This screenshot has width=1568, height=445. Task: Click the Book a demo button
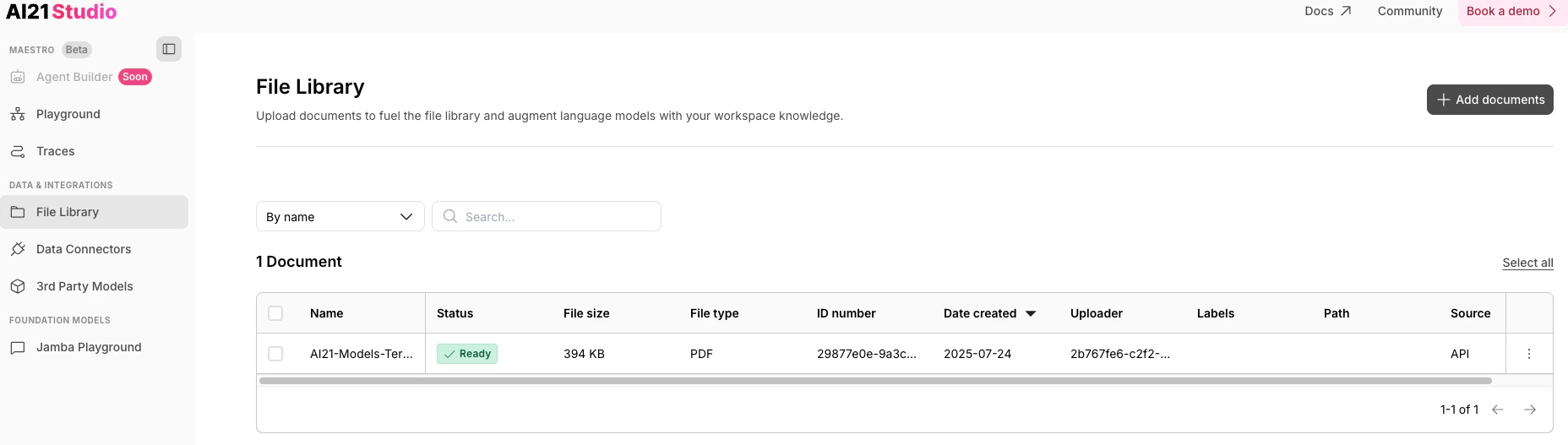tap(1511, 12)
